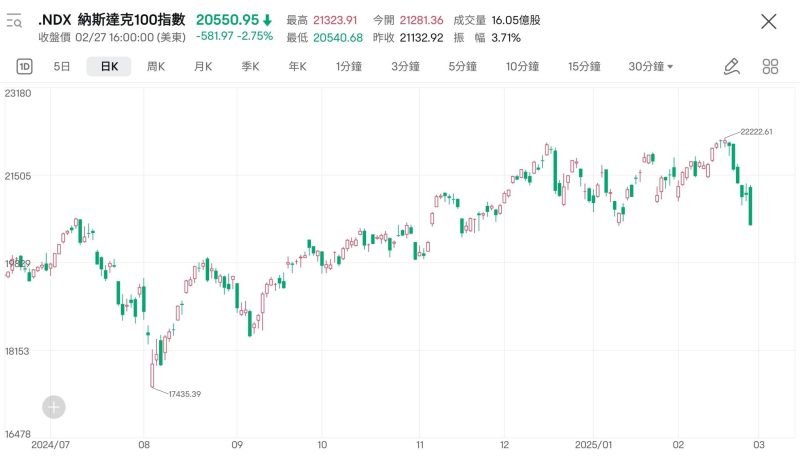The width and height of the screenshot is (800, 461).
Task: Open the four-square grid layout menu
Action: [x=770, y=67]
